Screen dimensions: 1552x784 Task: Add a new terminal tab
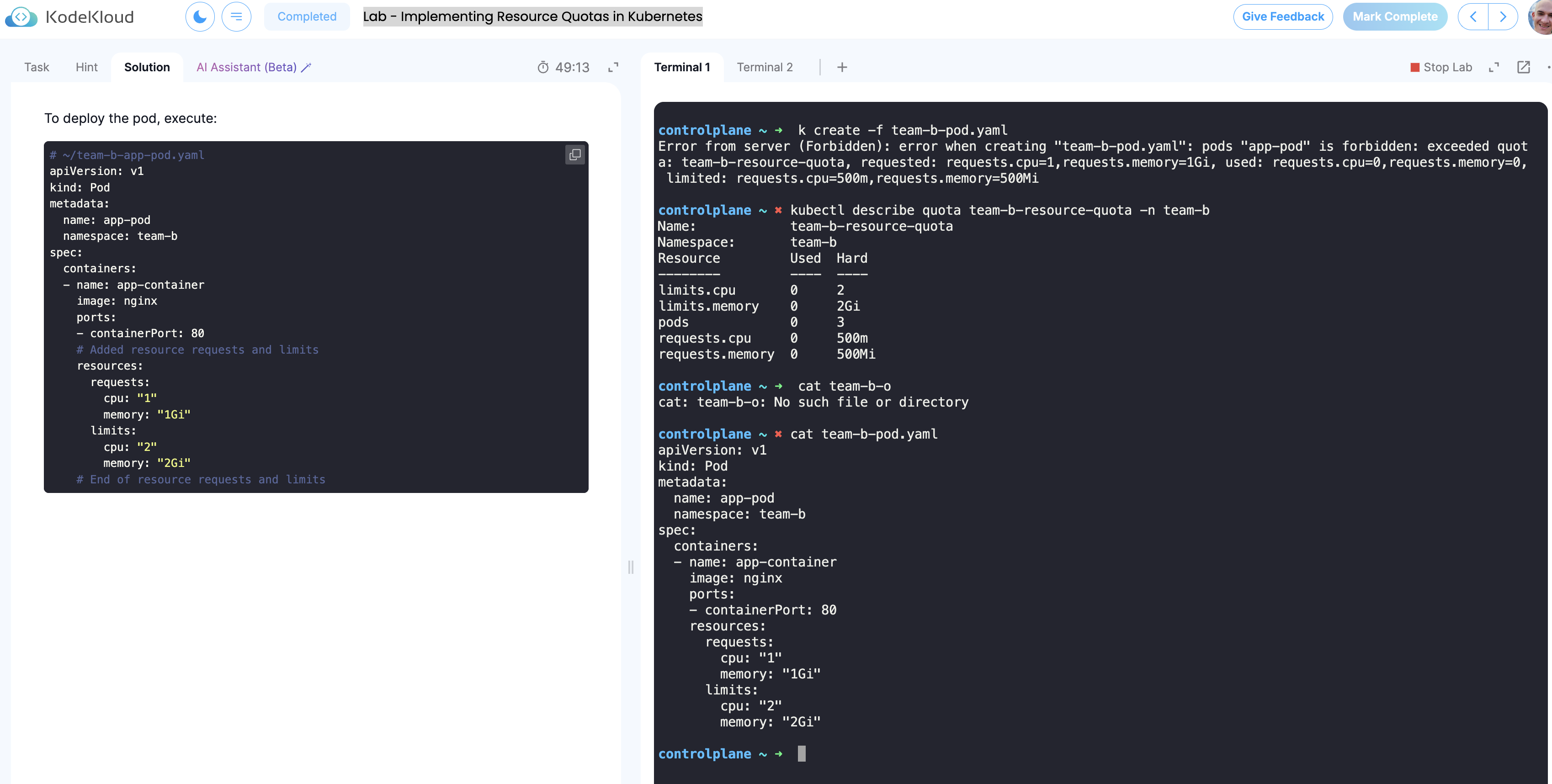[x=842, y=68]
